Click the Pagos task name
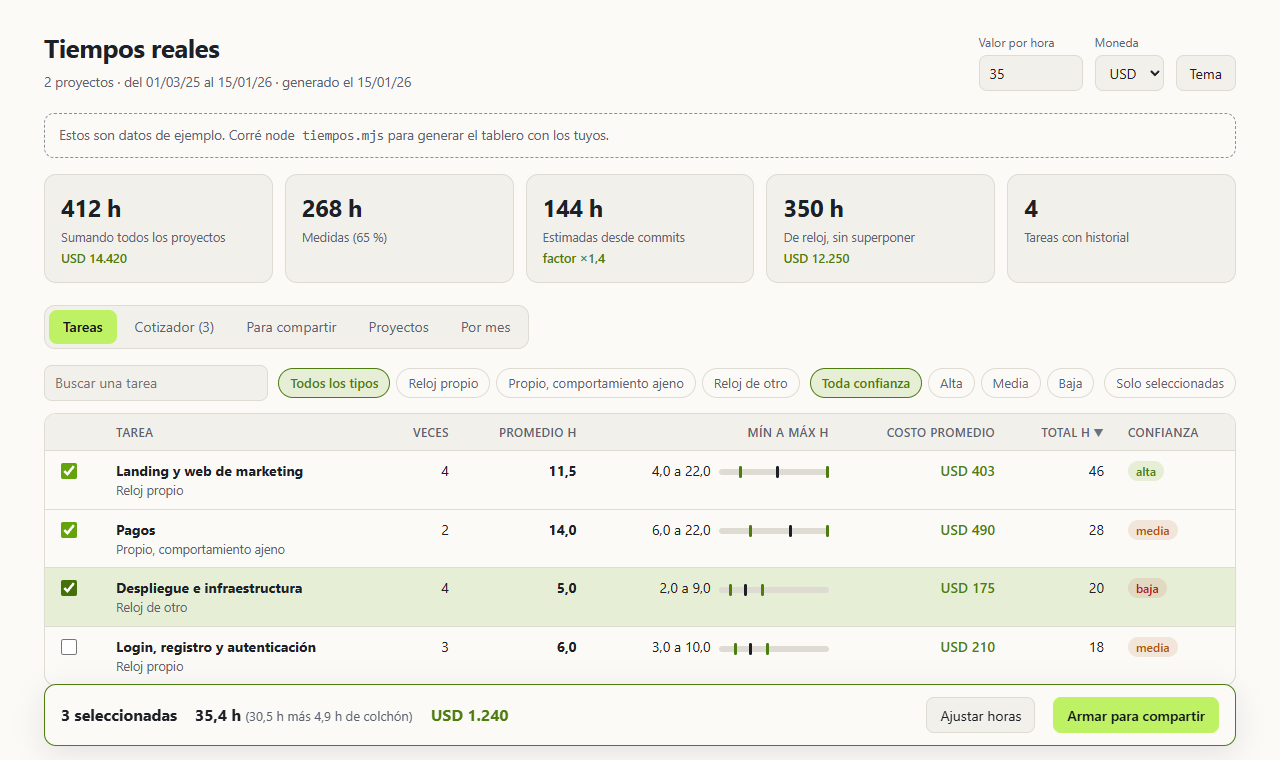The image size is (1280, 760). [136, 530]
